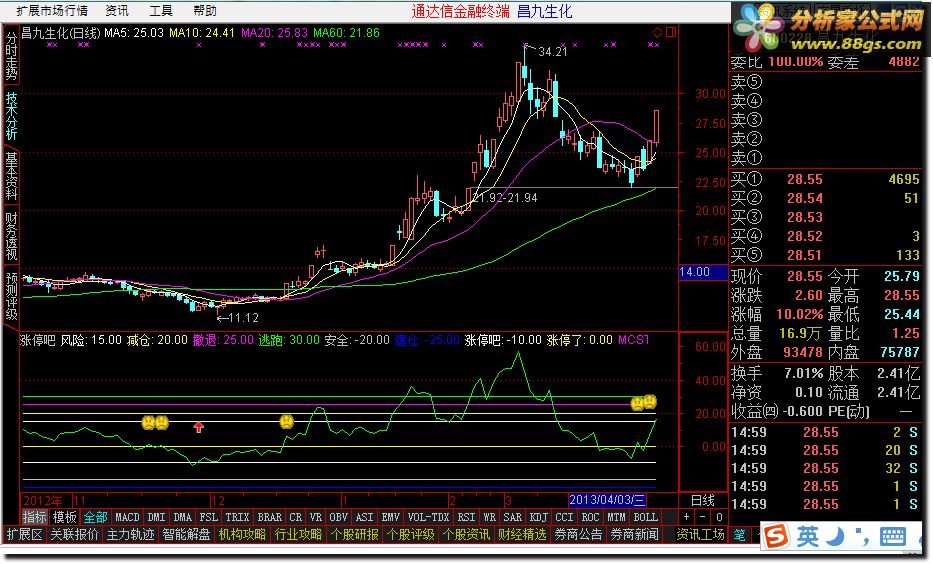
Task: Open the 资讯 menu
Action: pos(117,10)
